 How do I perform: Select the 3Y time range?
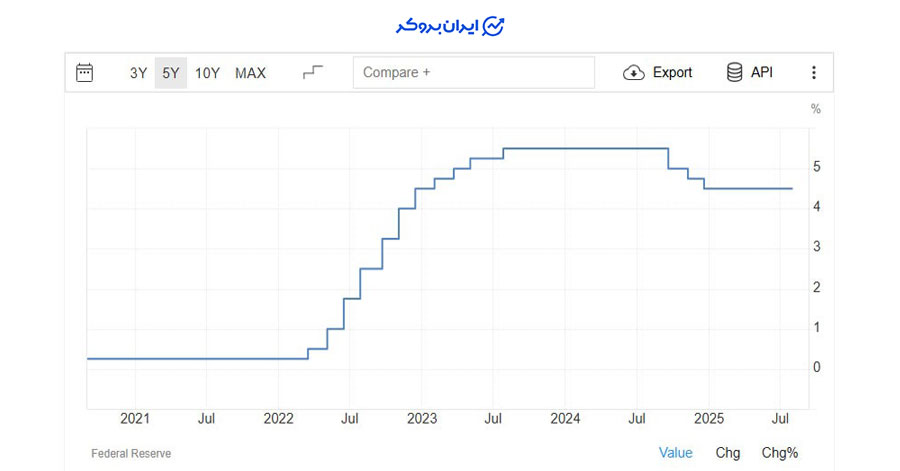139,72
